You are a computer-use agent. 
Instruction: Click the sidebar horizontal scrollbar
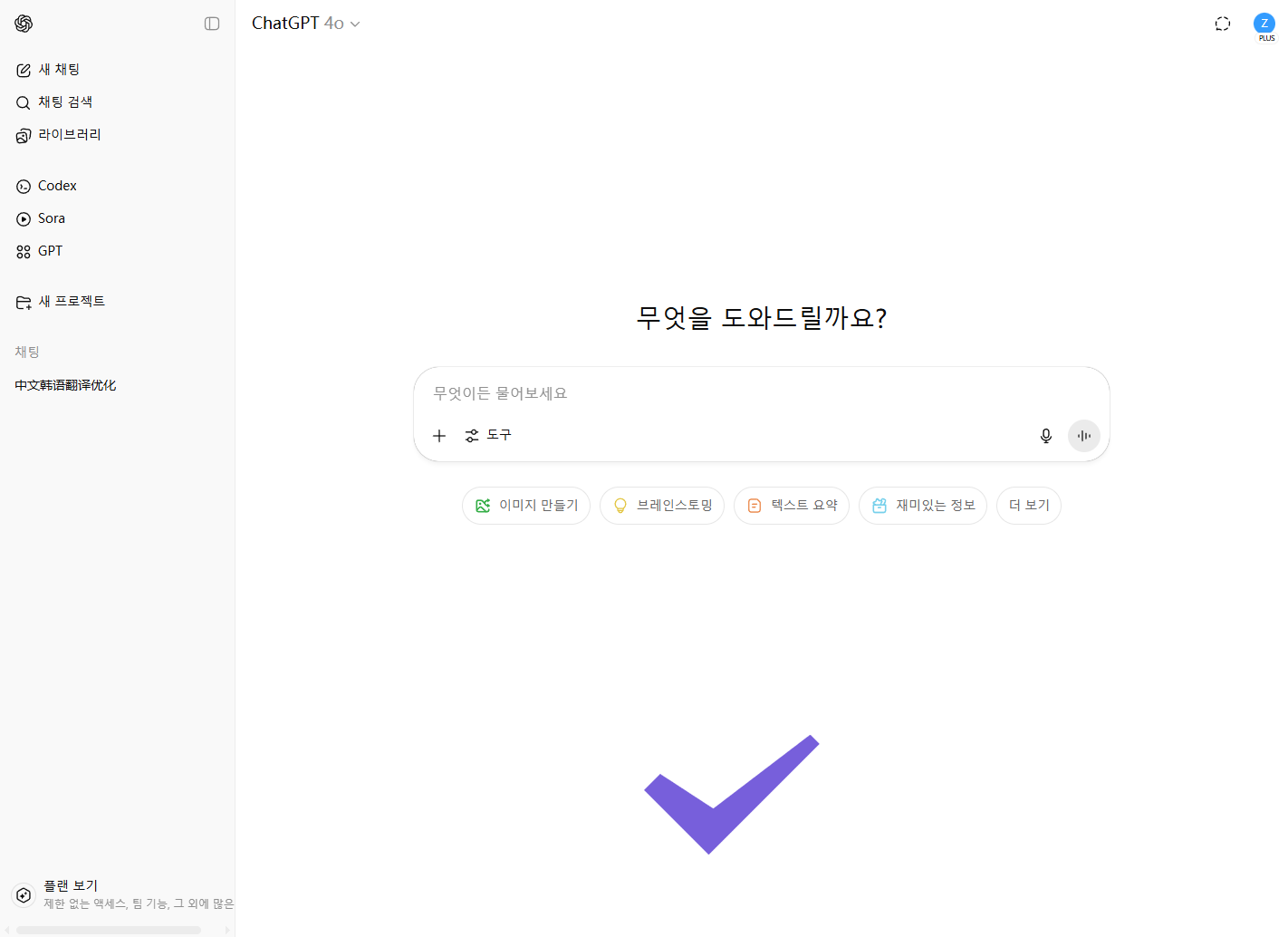(109, 930)
